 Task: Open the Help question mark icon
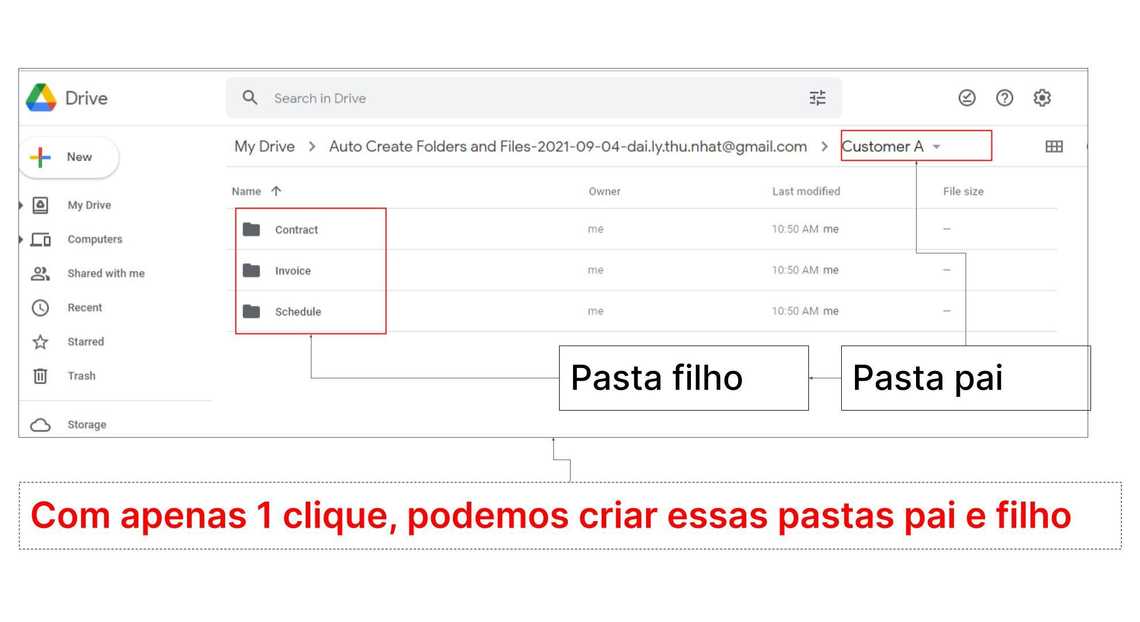coord(1004,97)
